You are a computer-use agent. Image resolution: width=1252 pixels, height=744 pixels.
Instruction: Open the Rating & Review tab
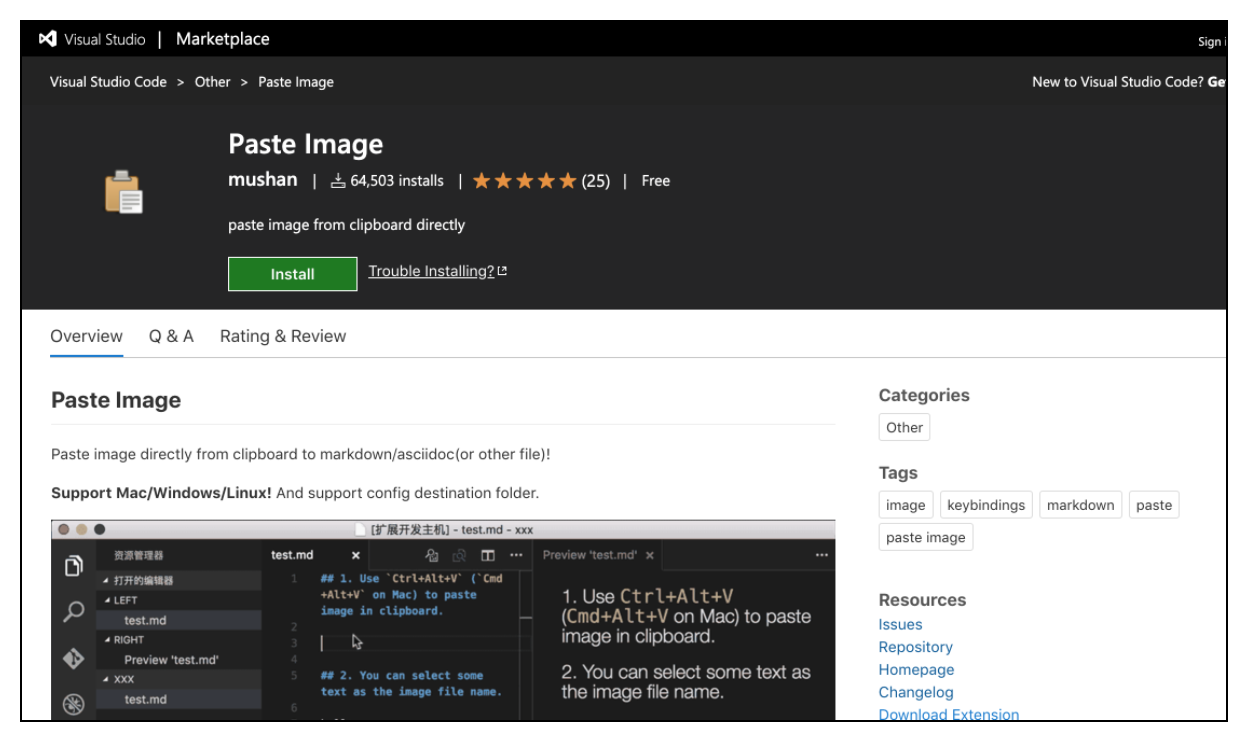(x=283, y=336)
